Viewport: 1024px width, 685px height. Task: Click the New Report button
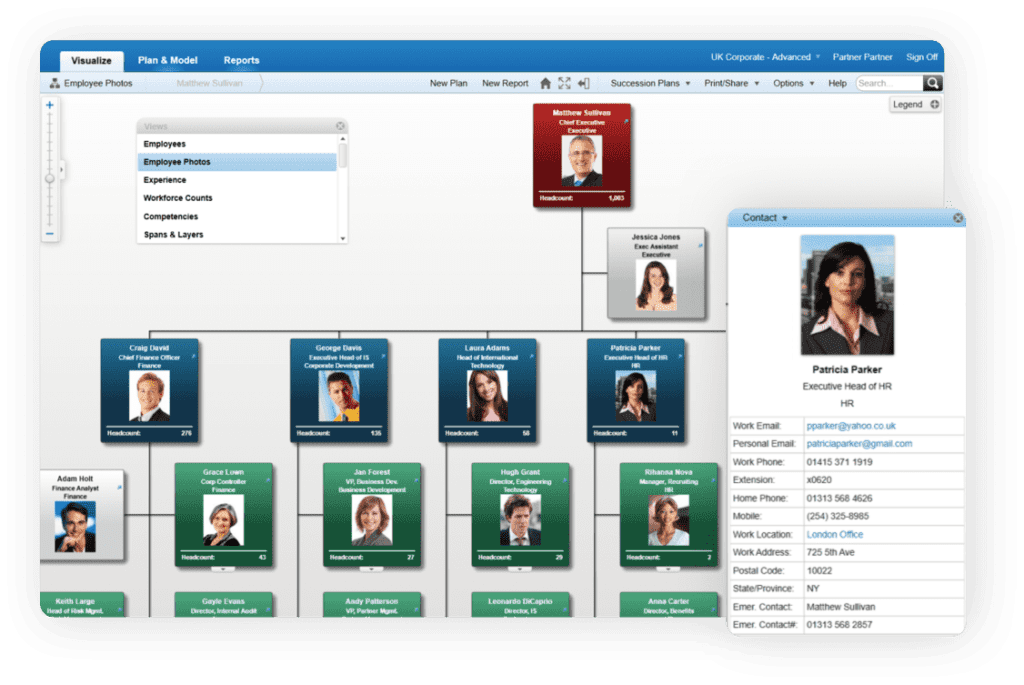(505, 84)
